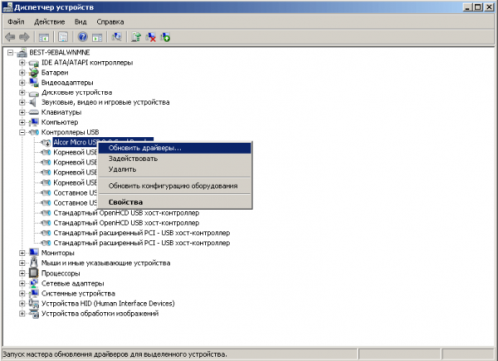Choose Задействовать in the context menu
The image size is (498, 361).
175,159
